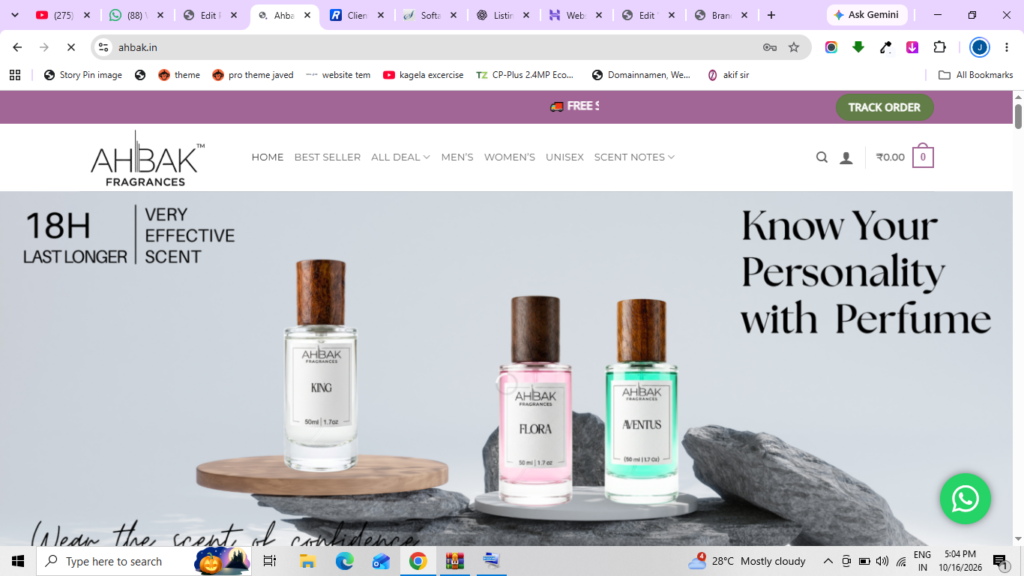This screenshot has height=576, width=1024.
Task: Click the Ahbak Fragrances logo
Action: [x=147, y=158]
